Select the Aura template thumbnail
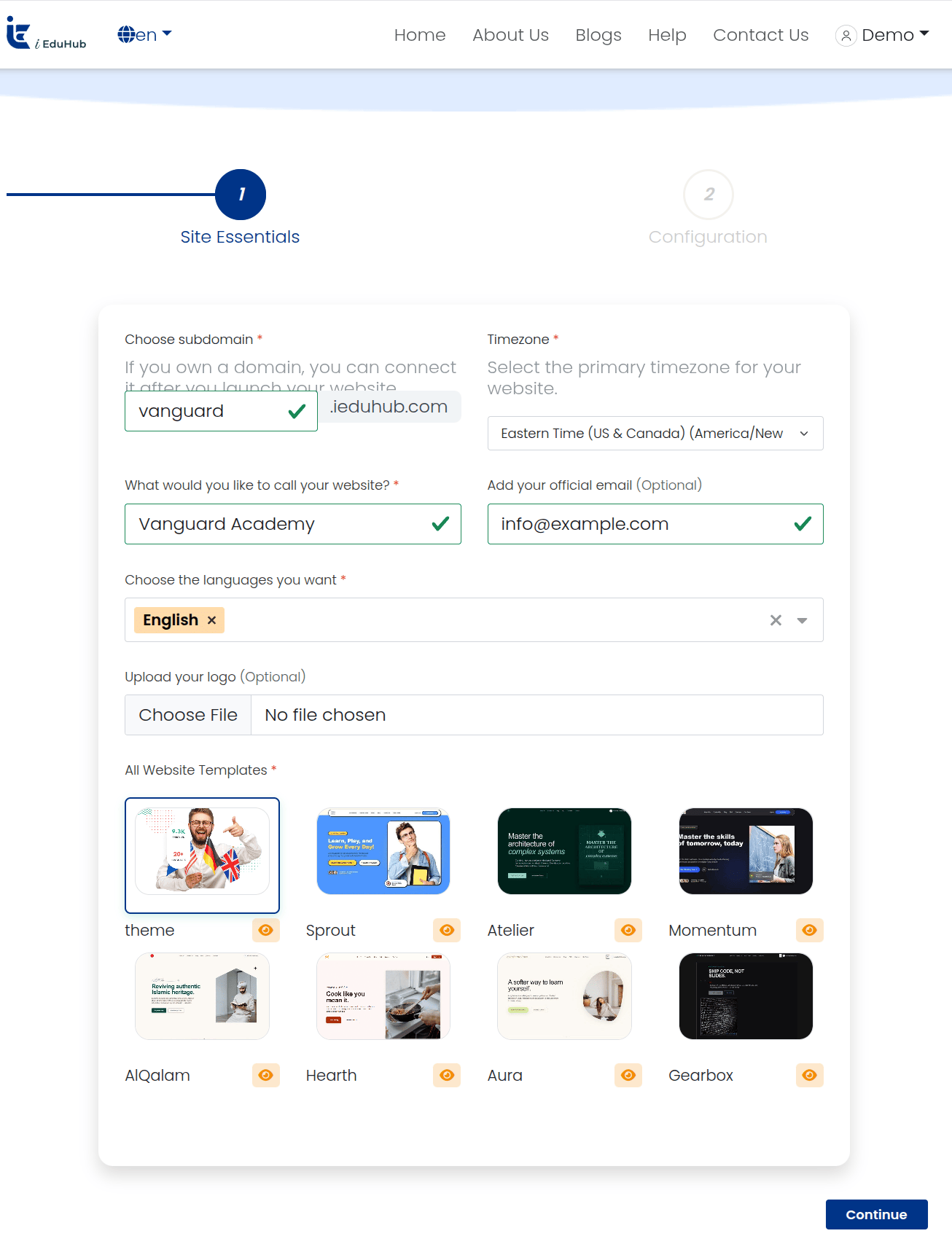Viewport: 952px width, 1236px height. click(x=564, y=996)
